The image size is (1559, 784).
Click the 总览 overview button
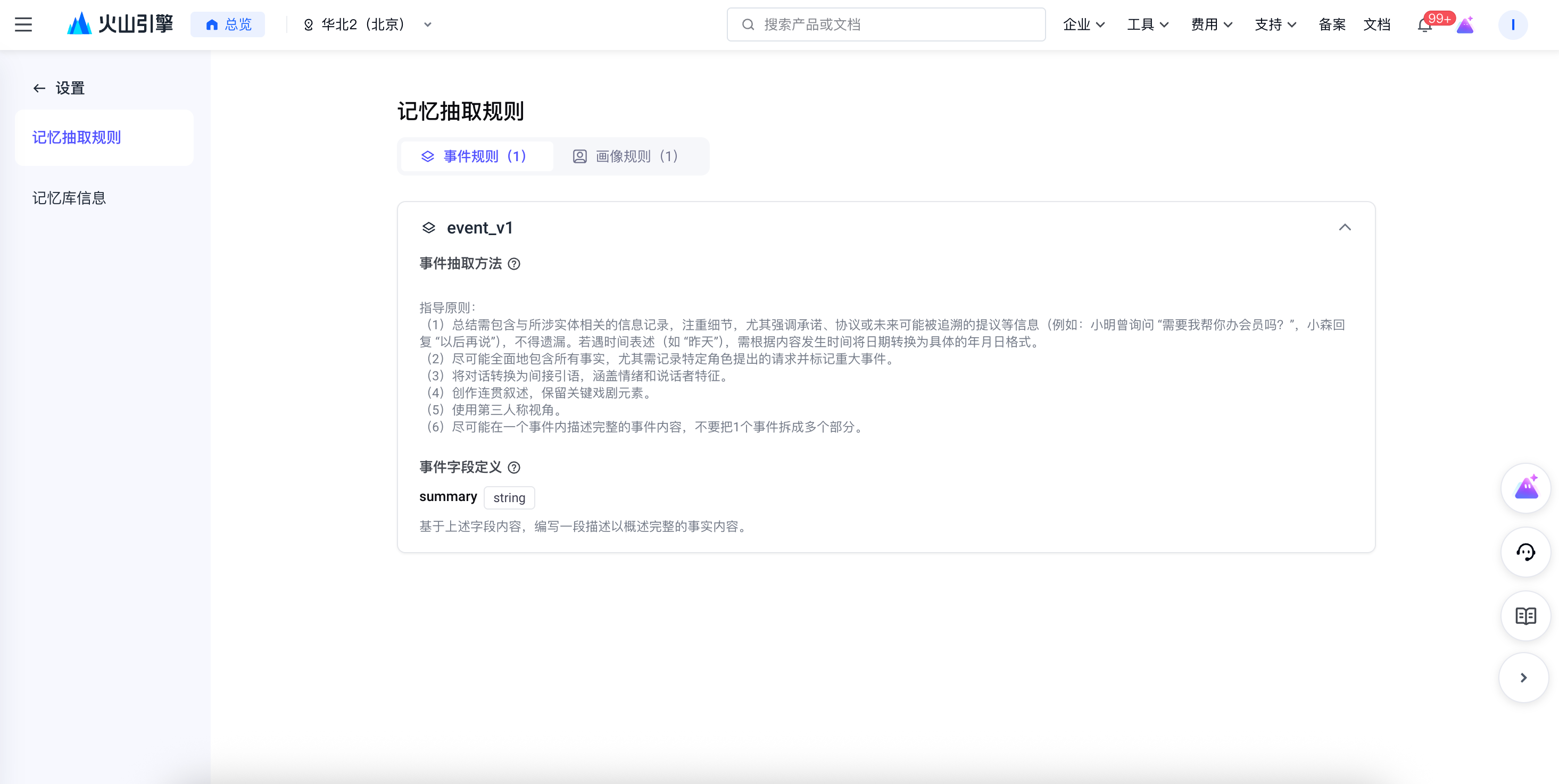coord(228,25)
